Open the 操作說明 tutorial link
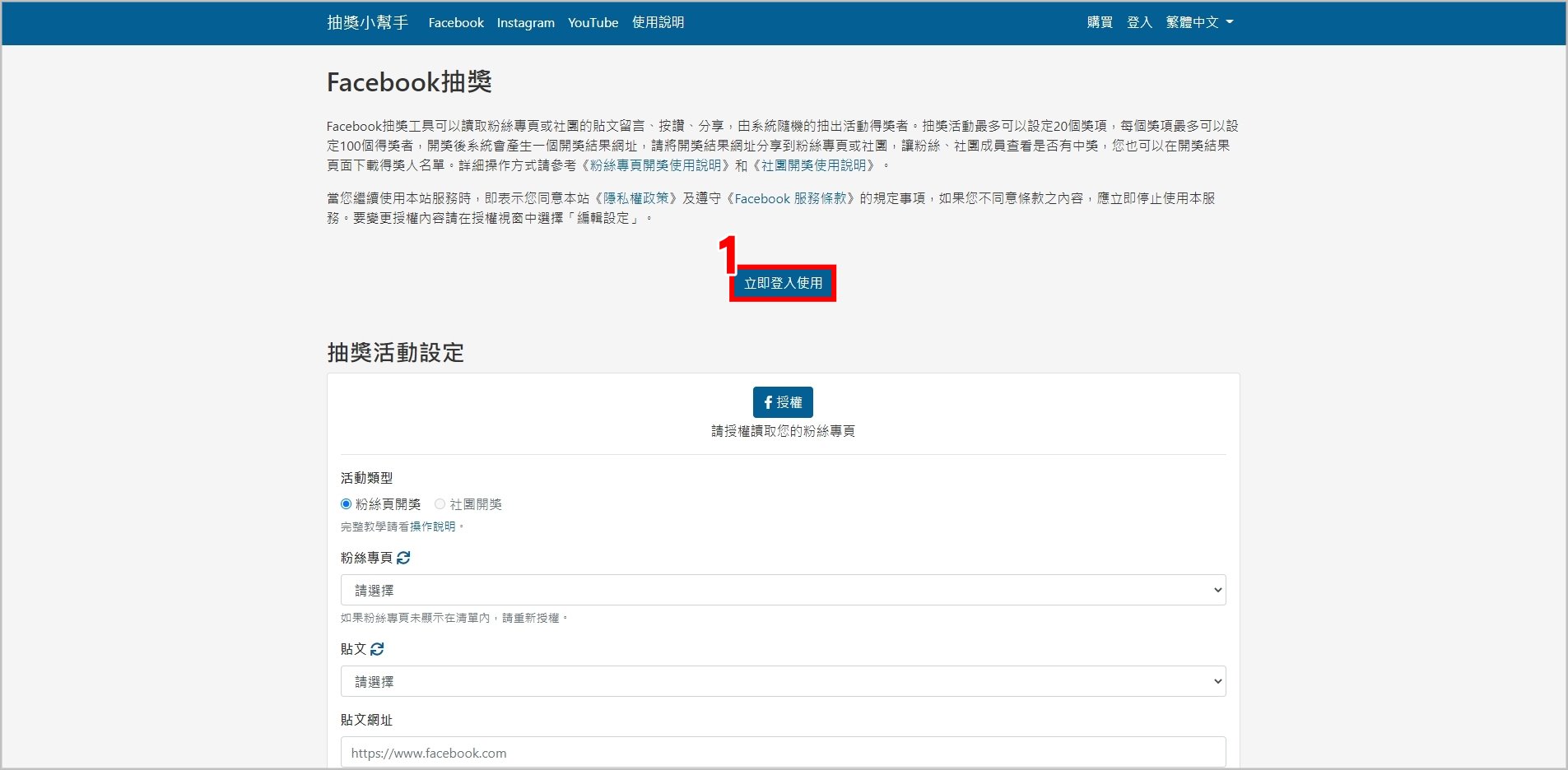The width and height of the screenshot is (1568, 770). tap(432, 526)
